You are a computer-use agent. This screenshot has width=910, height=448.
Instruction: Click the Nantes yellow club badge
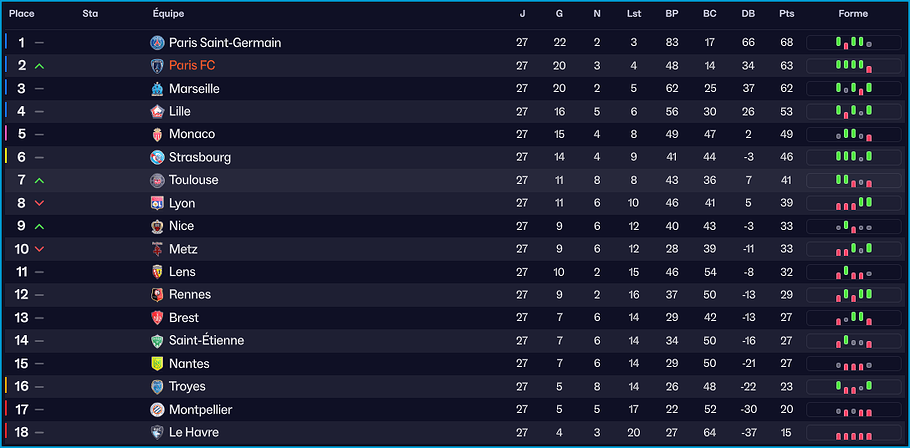pos(157,364)
